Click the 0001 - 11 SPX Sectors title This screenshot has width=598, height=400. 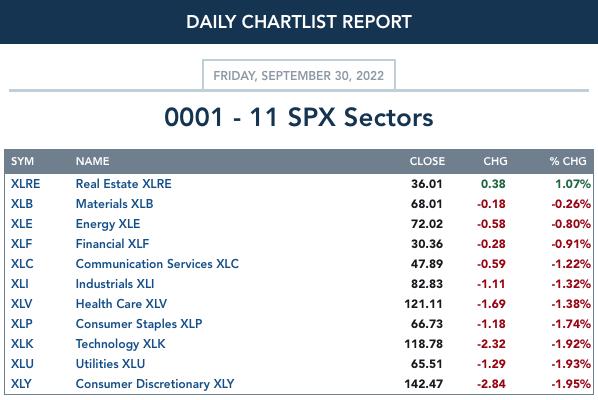[299, 117]
